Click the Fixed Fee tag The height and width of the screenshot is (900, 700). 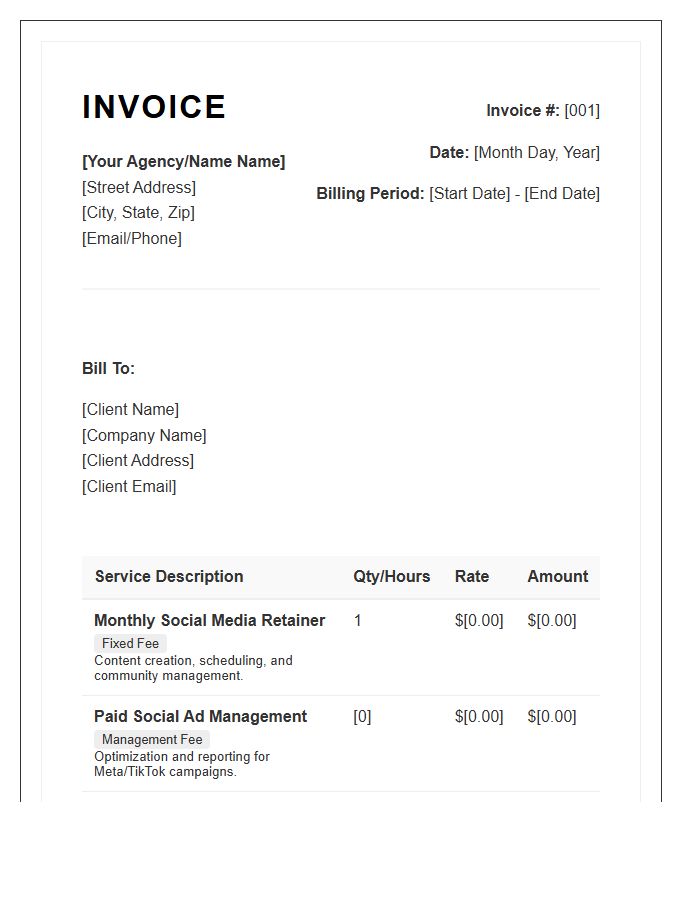pos(130,643)
